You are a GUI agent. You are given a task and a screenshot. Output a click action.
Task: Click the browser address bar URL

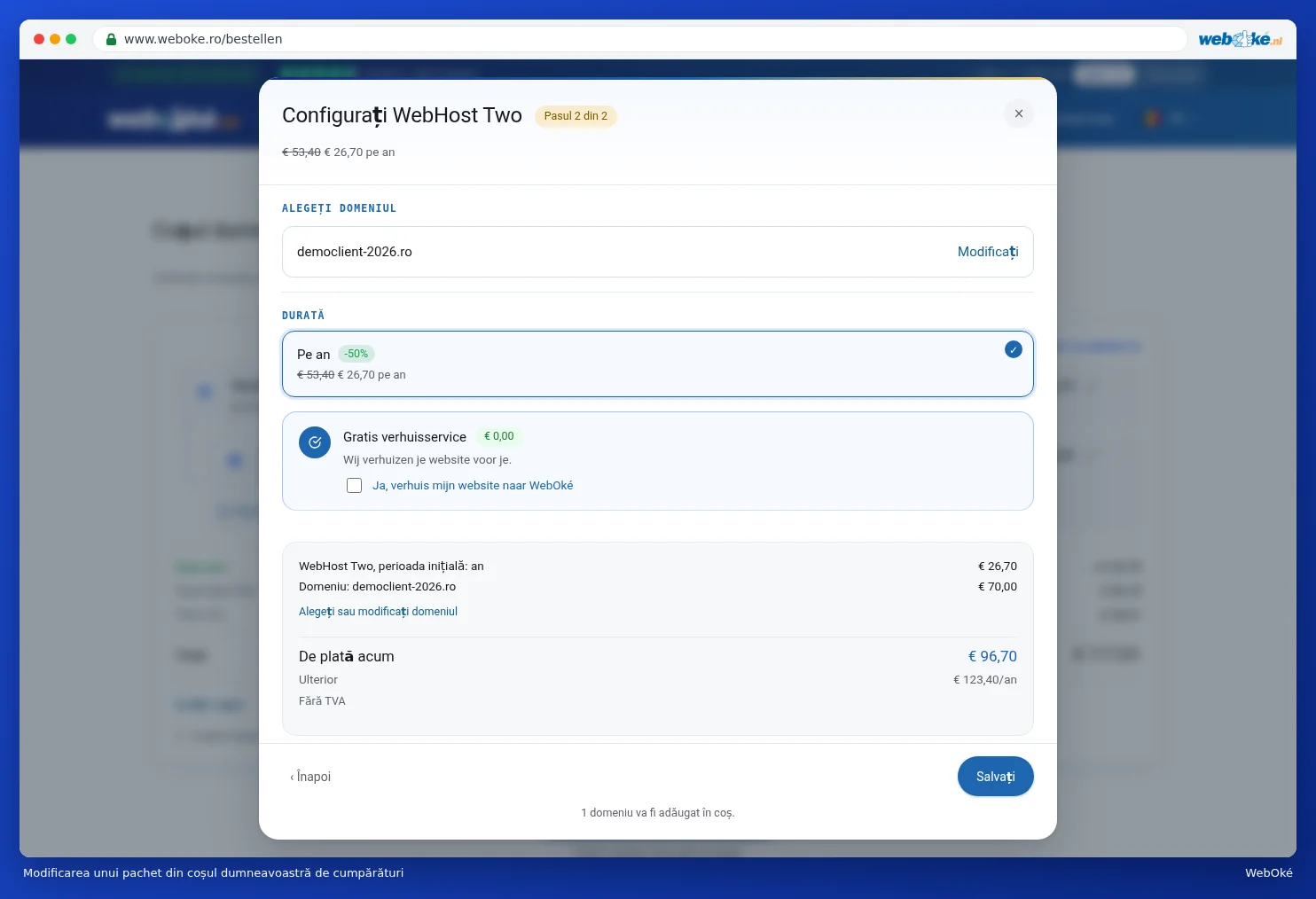[x=203, y=39]
